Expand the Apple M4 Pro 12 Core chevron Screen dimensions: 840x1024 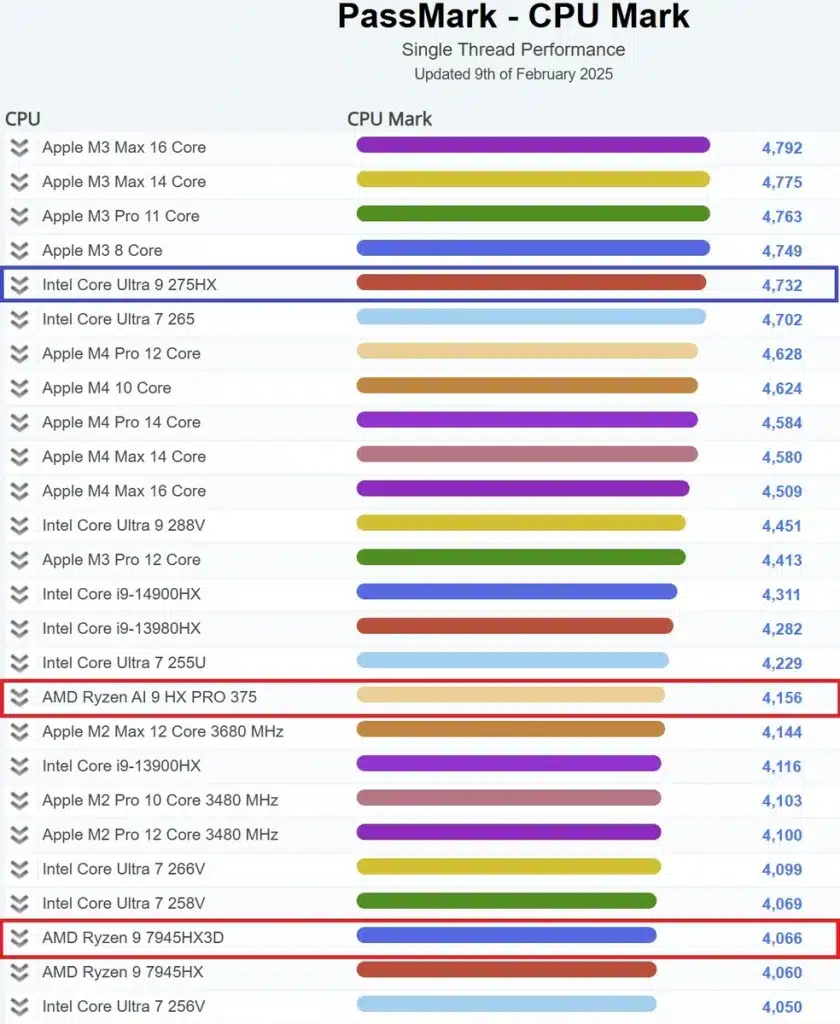[20, 354]
